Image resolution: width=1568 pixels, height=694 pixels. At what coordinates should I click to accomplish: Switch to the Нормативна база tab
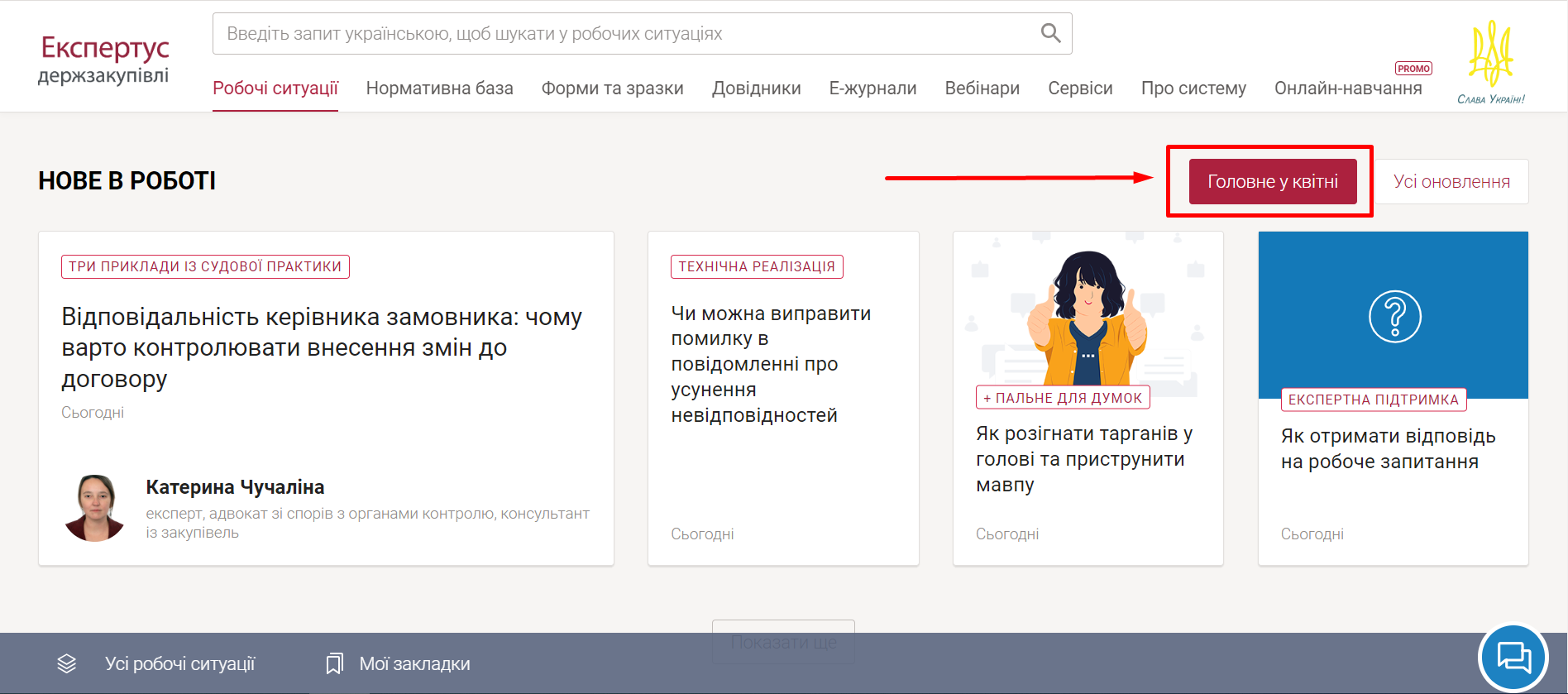(439, 89)
